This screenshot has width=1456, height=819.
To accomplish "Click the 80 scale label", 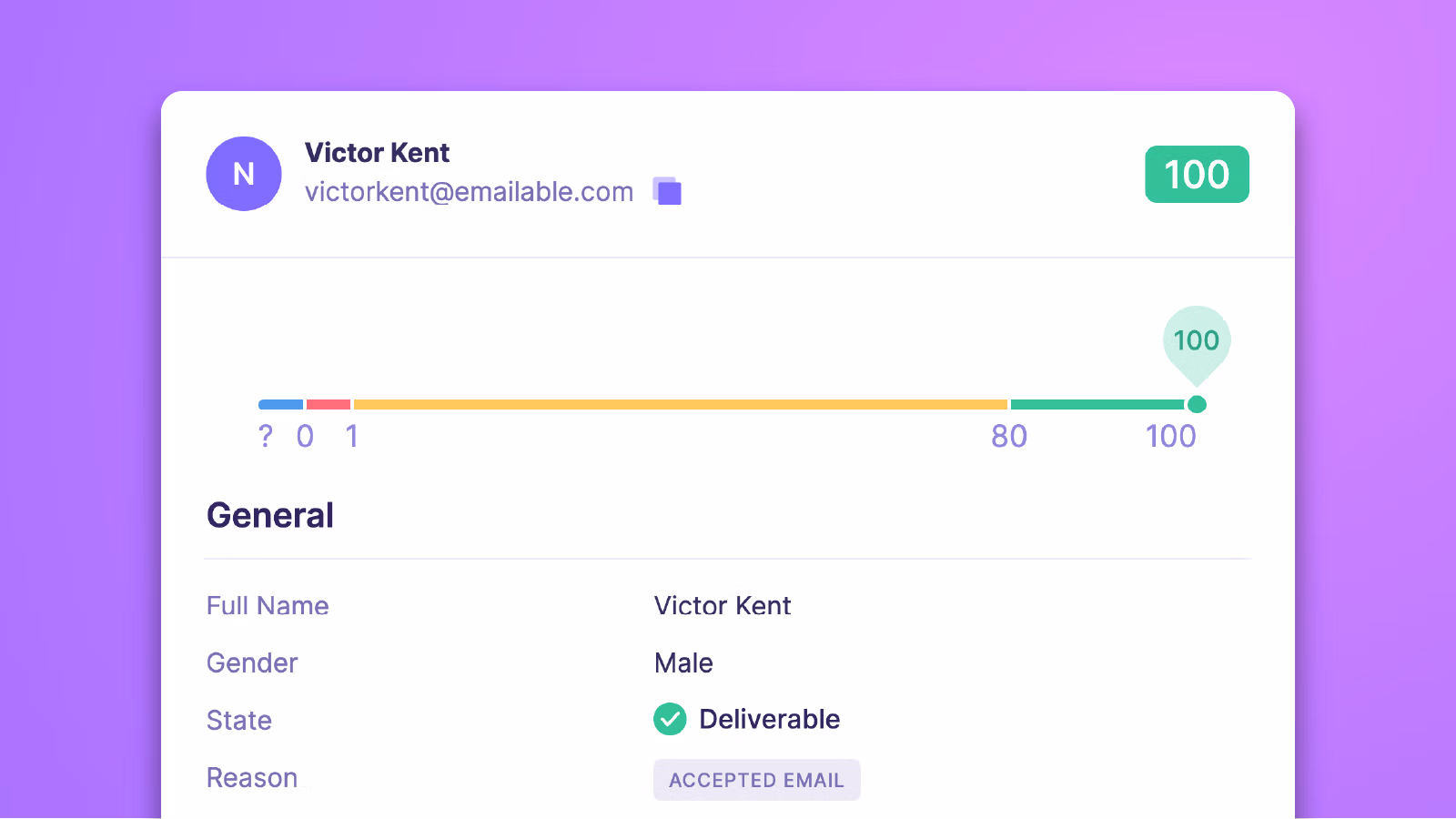I will click(1009, 437).
